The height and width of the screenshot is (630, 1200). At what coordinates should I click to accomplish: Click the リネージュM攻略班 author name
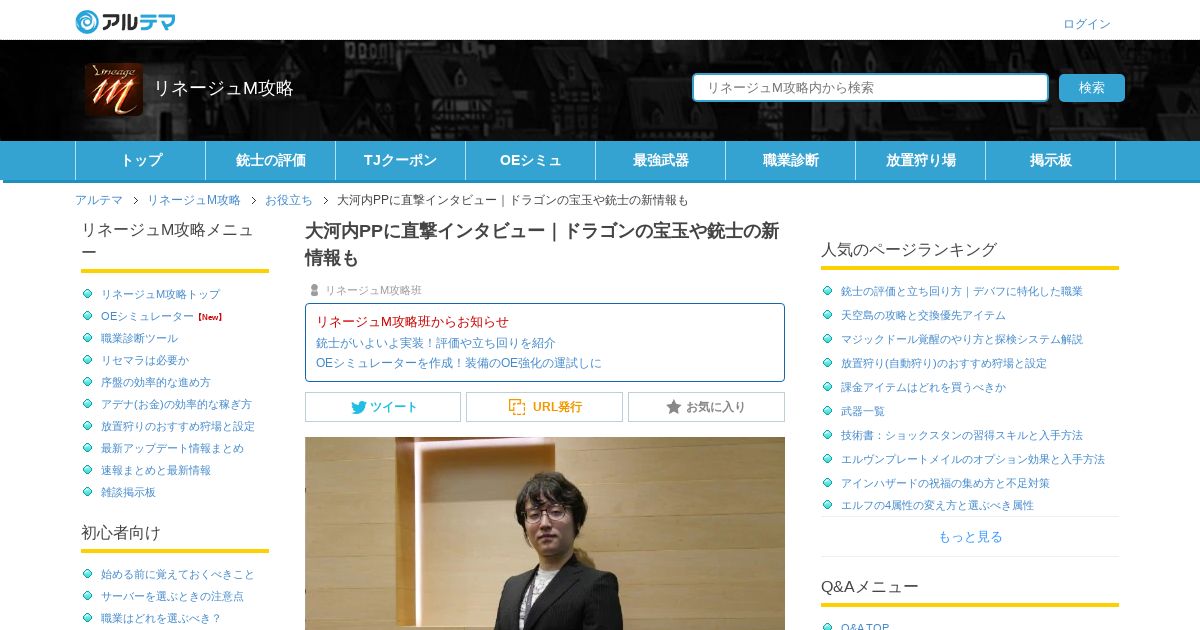[x=373, y=290]
